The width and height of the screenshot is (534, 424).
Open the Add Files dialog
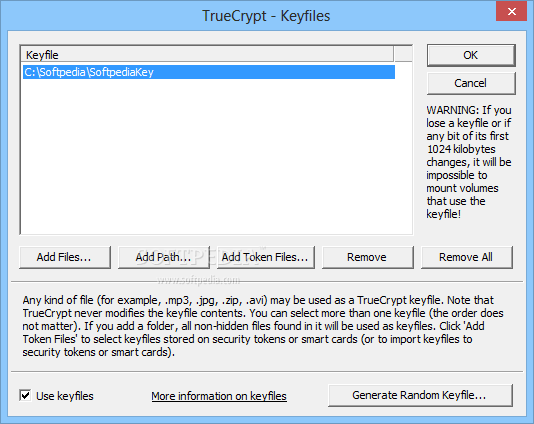coord(65,257)
